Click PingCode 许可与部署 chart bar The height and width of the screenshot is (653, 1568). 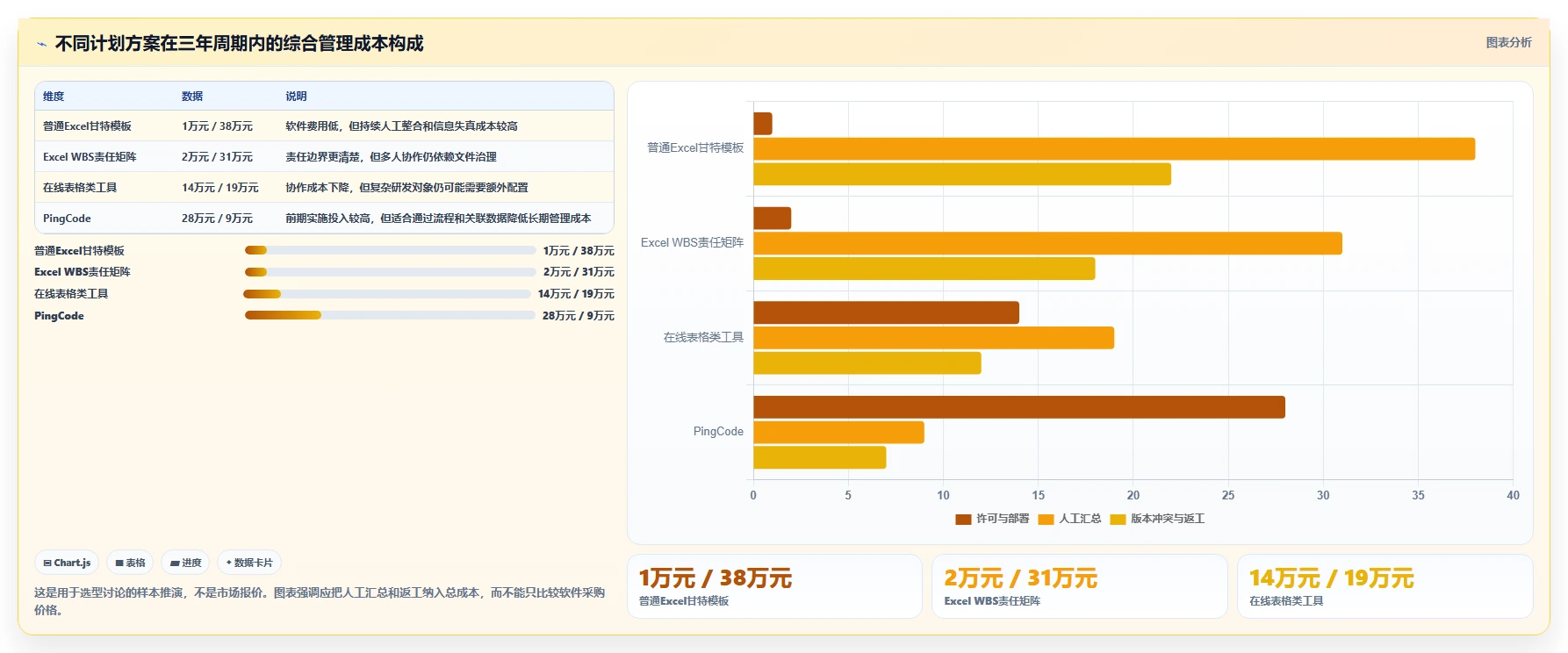coord(1019,407)
